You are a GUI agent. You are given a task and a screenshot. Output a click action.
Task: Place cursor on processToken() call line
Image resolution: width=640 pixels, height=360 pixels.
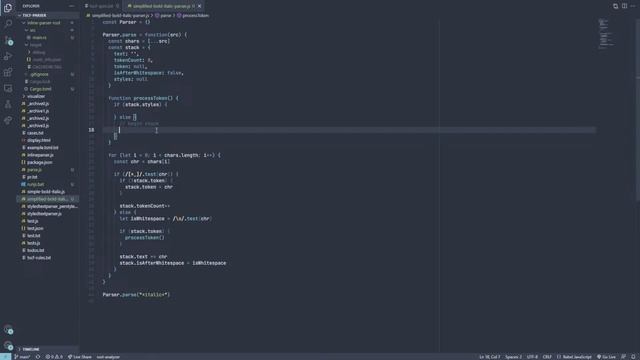(144, 238)
